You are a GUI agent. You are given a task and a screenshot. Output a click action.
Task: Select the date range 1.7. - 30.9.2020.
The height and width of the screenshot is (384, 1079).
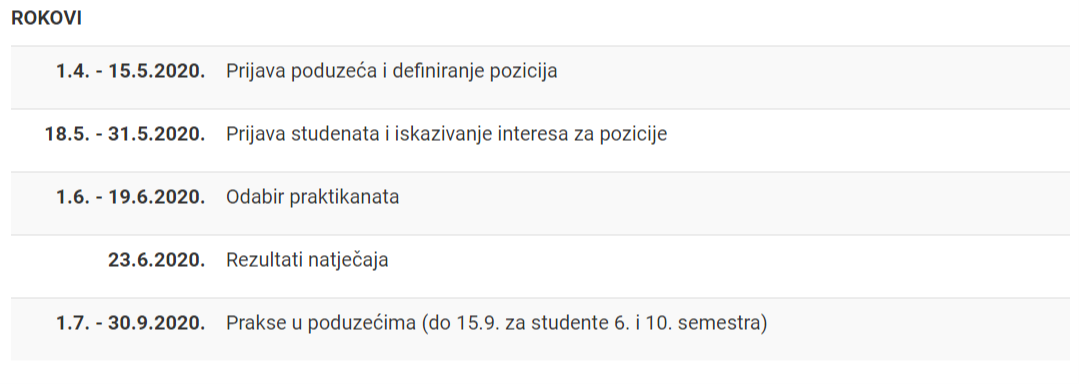[x=130, y=323]
